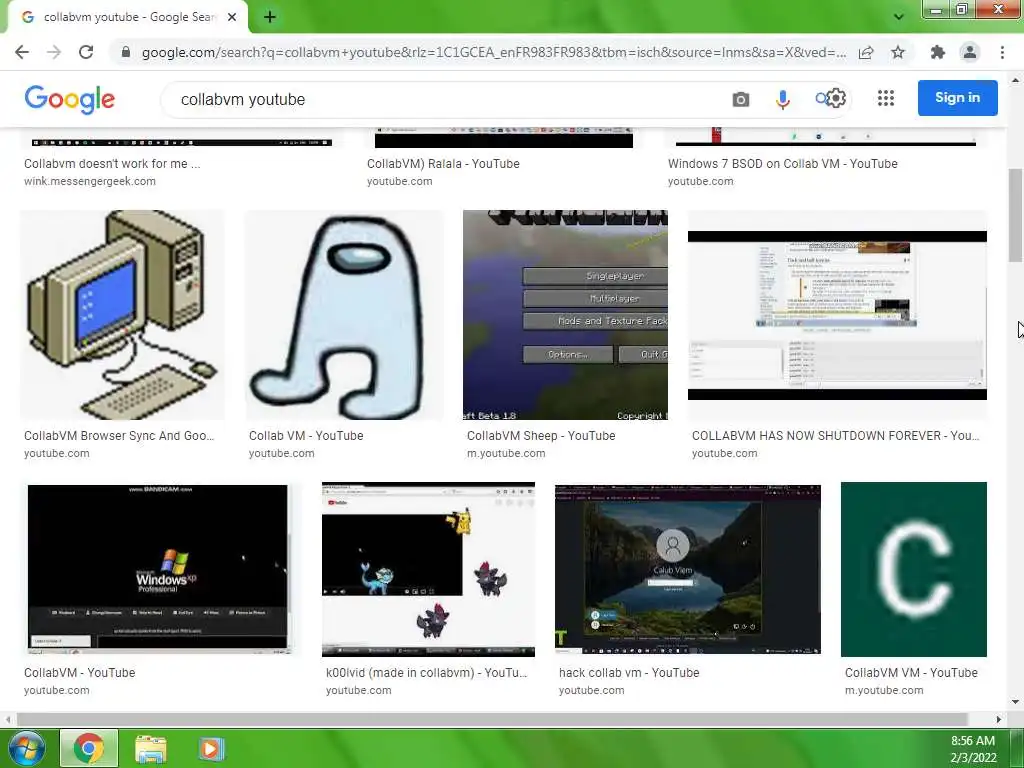Open 'hack collab vm - YouTube' title
Image resolution: width=1024 pixels, height=768 pixels.
pos(629,673)
